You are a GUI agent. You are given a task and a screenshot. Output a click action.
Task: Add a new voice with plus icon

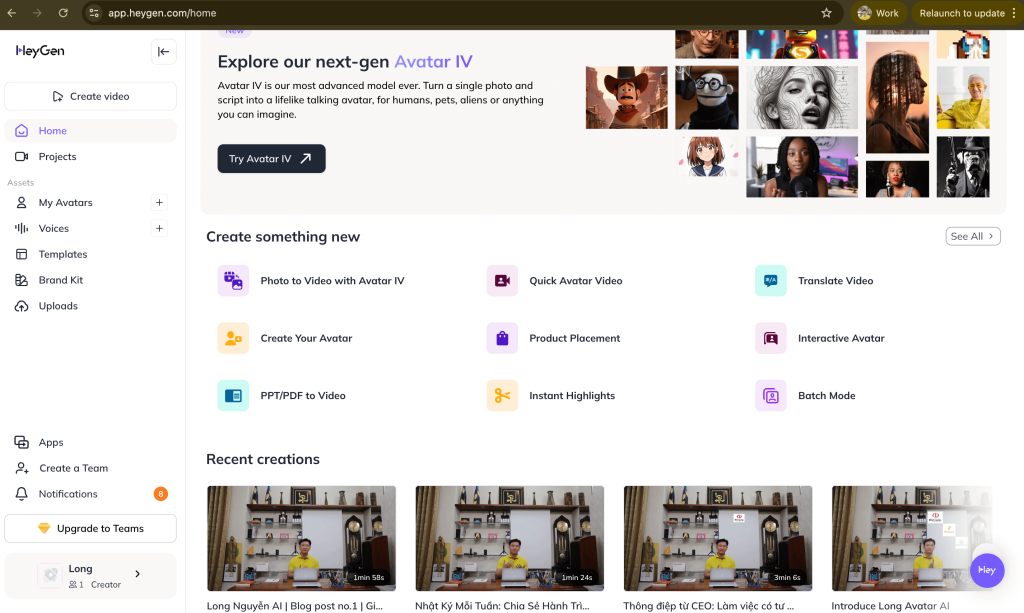click(159, 228)
